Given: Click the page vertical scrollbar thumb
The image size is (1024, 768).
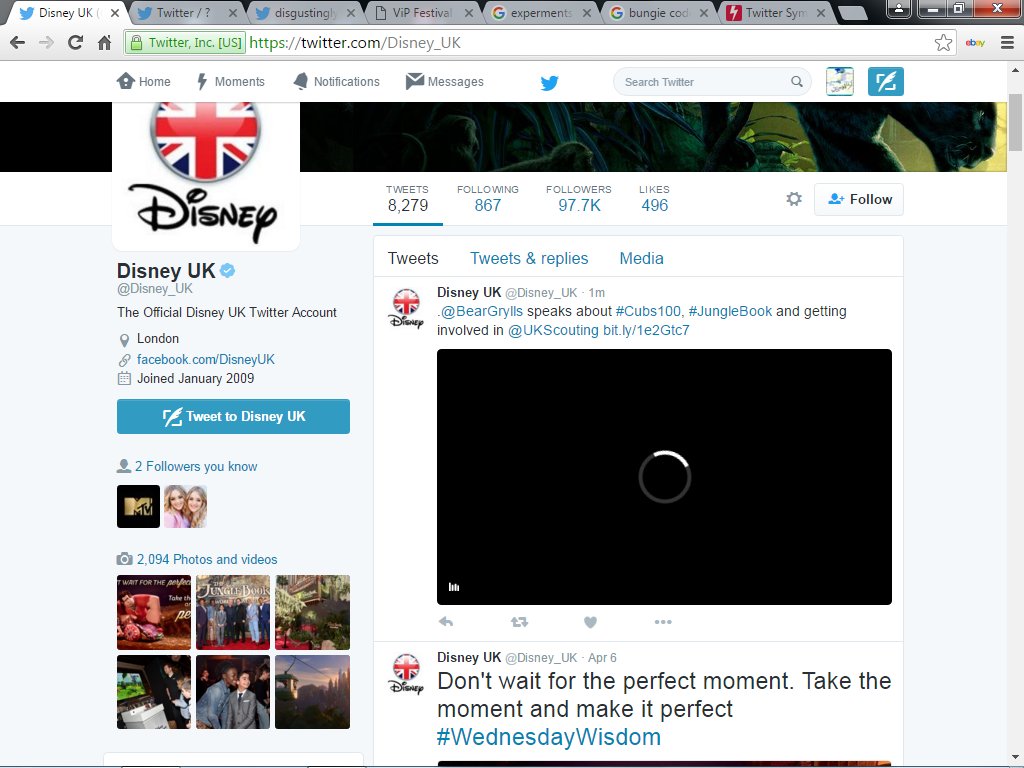Looking at the screenshot, I should pos(1015,122).
